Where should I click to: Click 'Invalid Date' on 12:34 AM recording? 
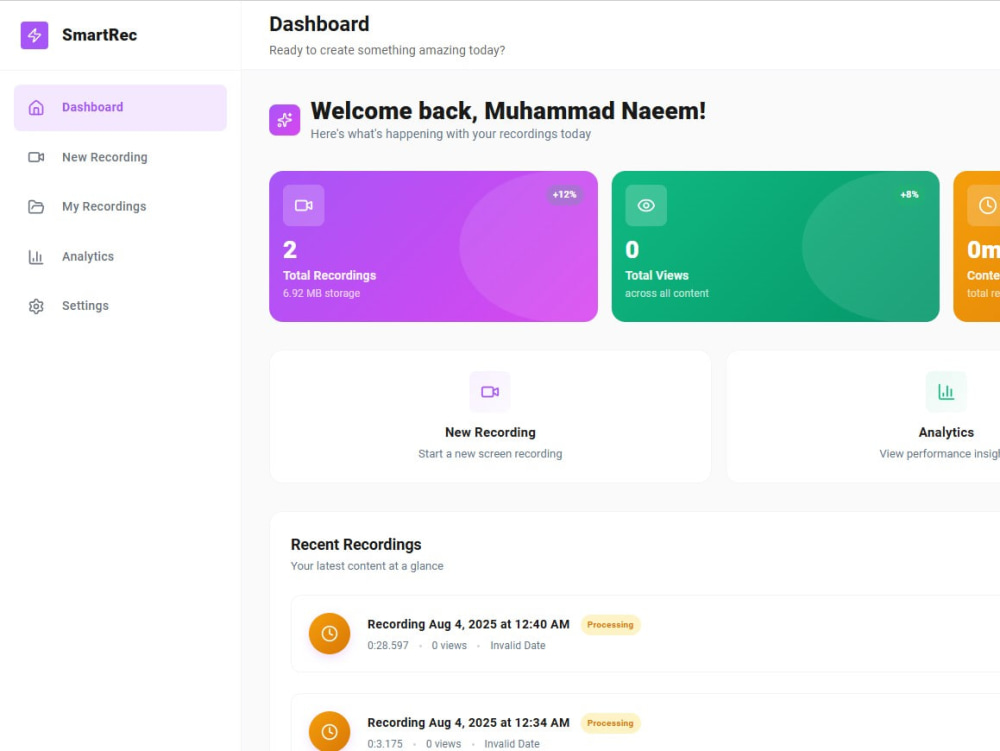point(512,743)
